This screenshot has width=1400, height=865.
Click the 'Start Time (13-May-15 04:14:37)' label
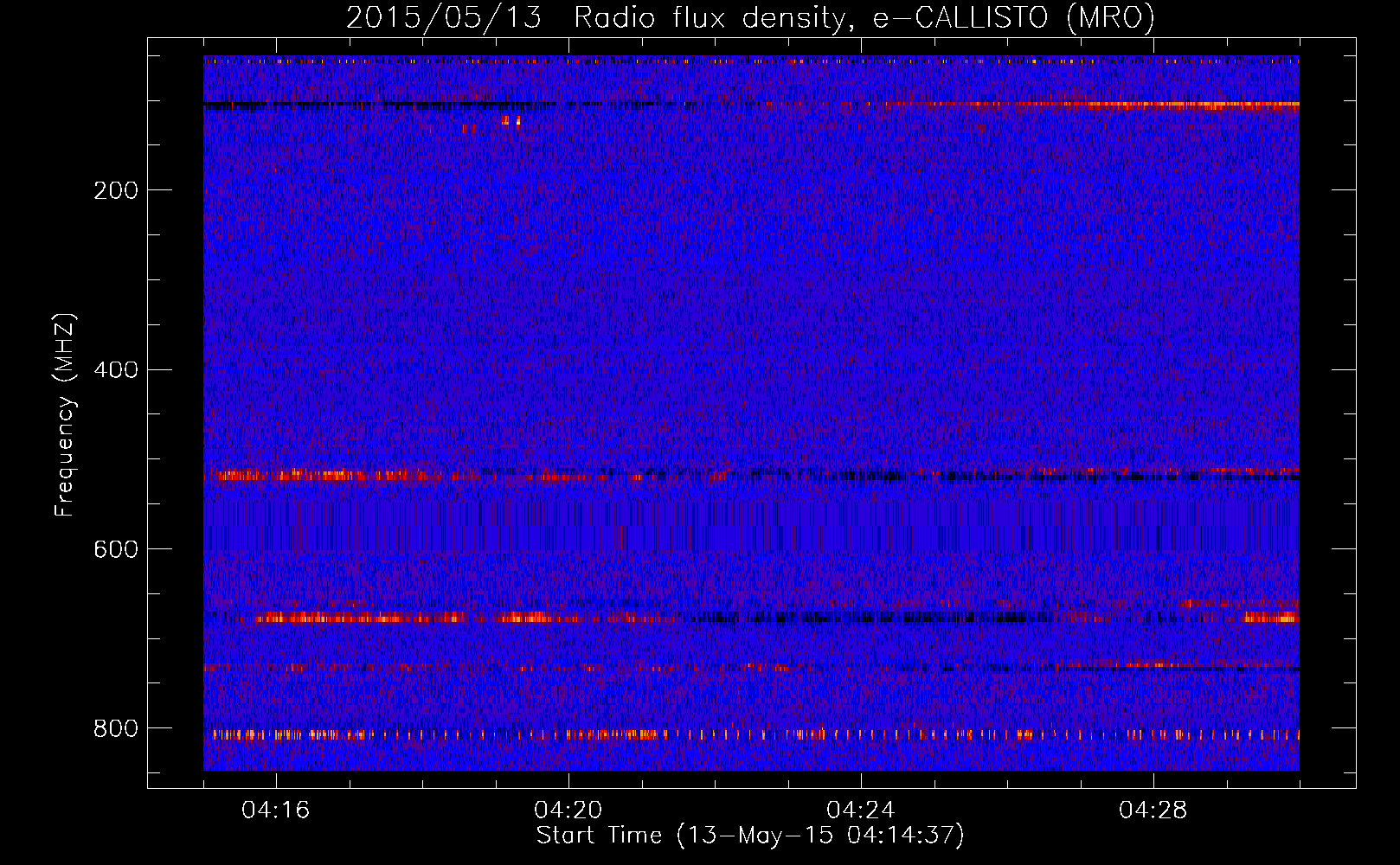click(750, 836)
